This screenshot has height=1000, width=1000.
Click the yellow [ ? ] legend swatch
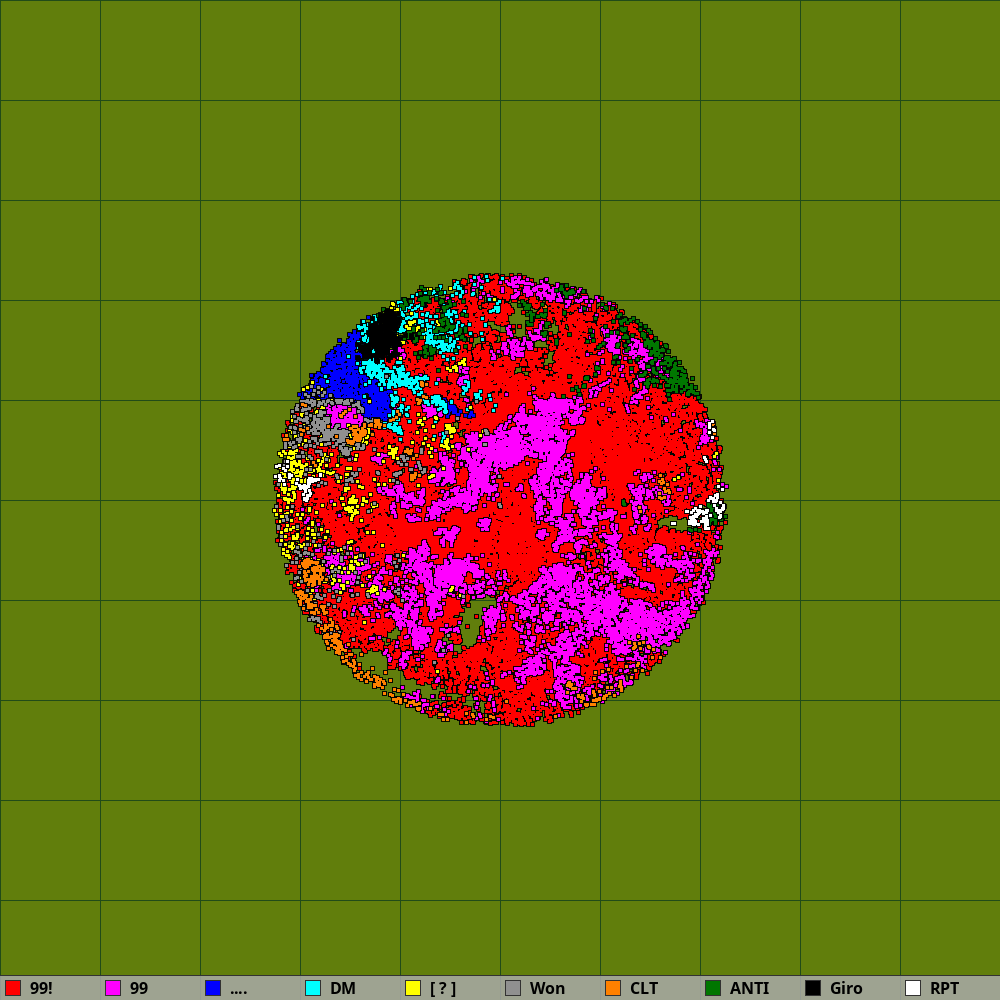click(413, 988)
